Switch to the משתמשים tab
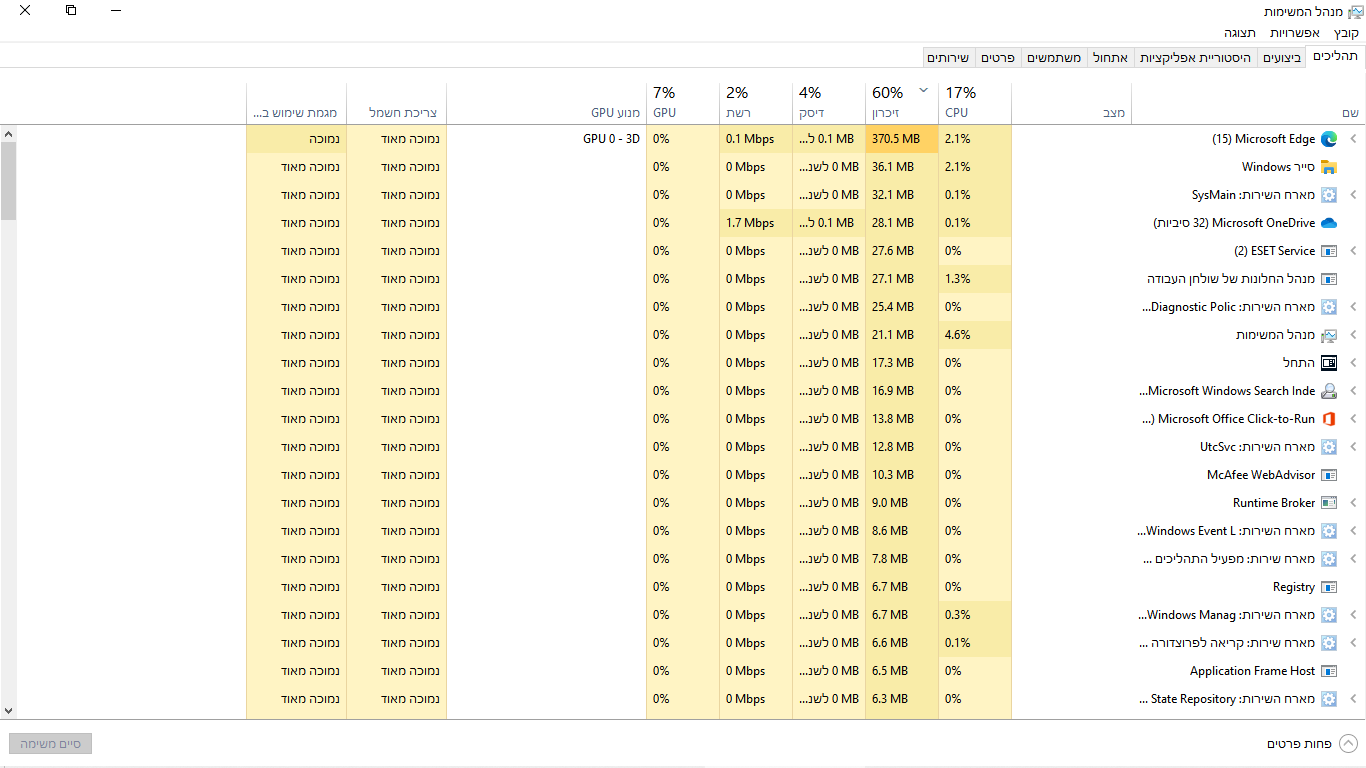The image size is (1366, 768). (1054, 58)
